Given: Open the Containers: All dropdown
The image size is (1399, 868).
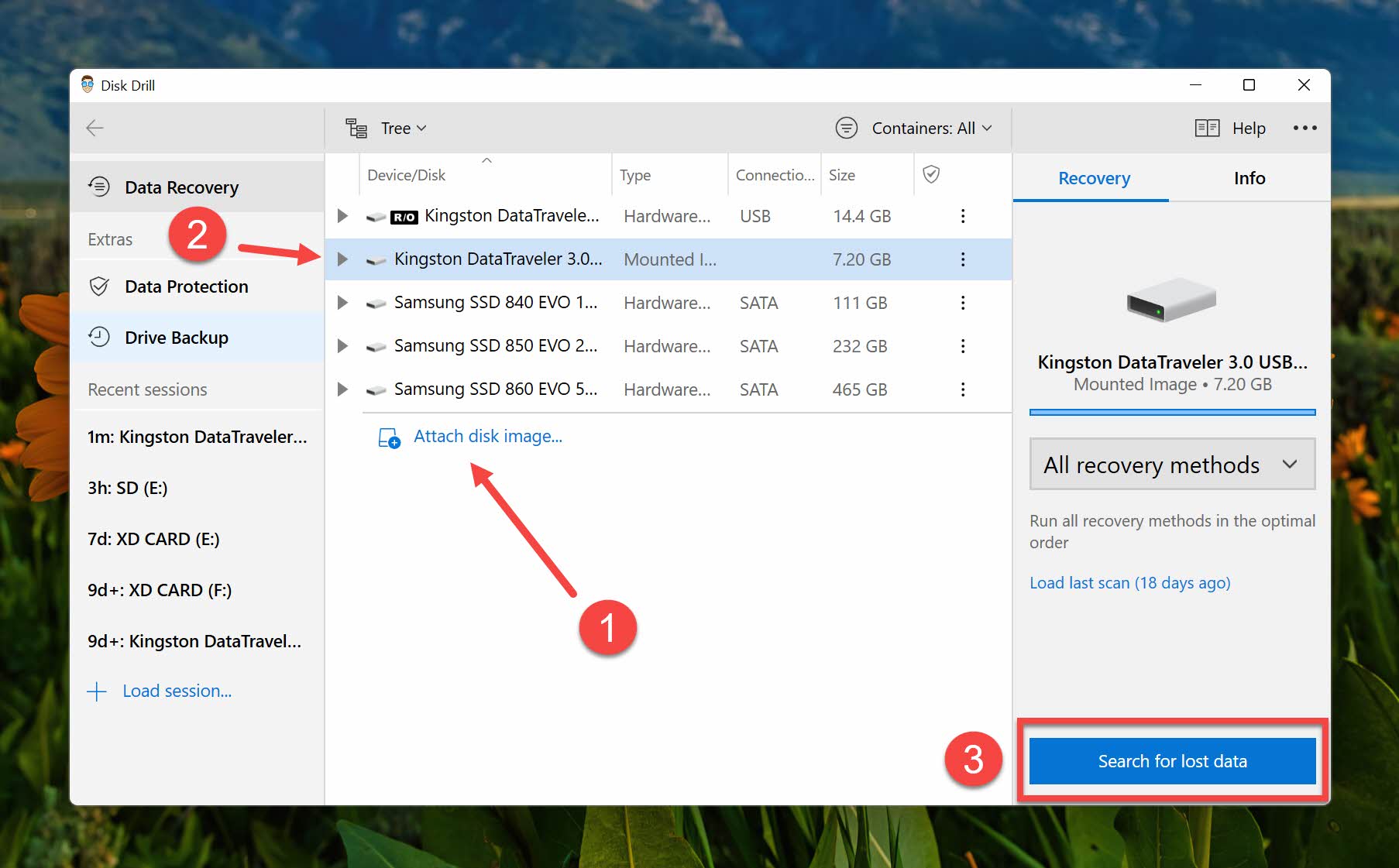Looking at the screenshot, I should pos(932,128).
